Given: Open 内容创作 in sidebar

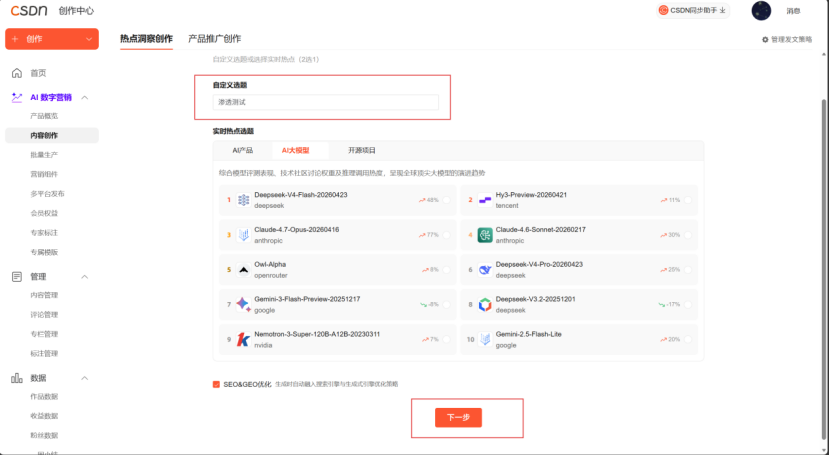Looking at the screenshot, I should 52,135.
